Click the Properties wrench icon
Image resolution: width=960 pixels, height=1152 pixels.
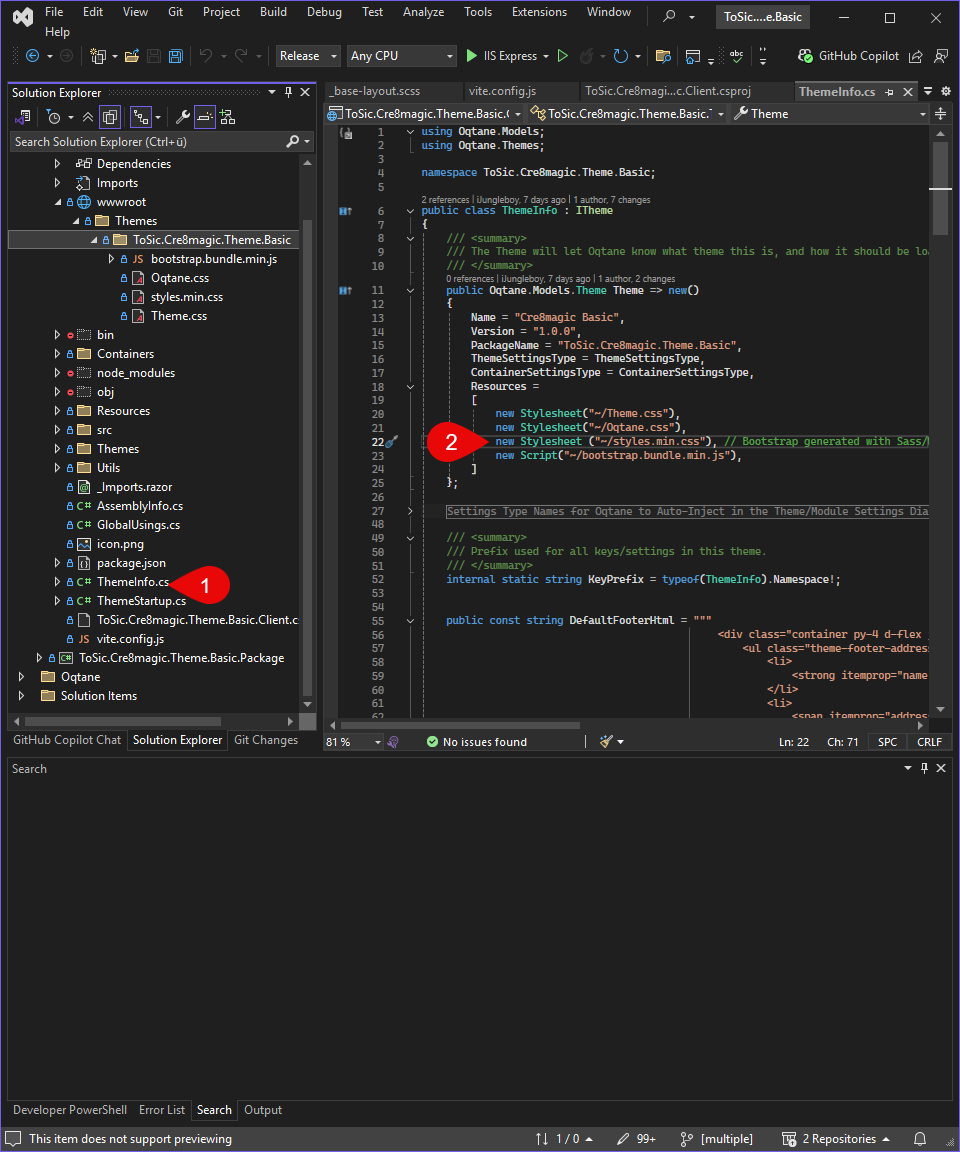[x=182, y=117]
